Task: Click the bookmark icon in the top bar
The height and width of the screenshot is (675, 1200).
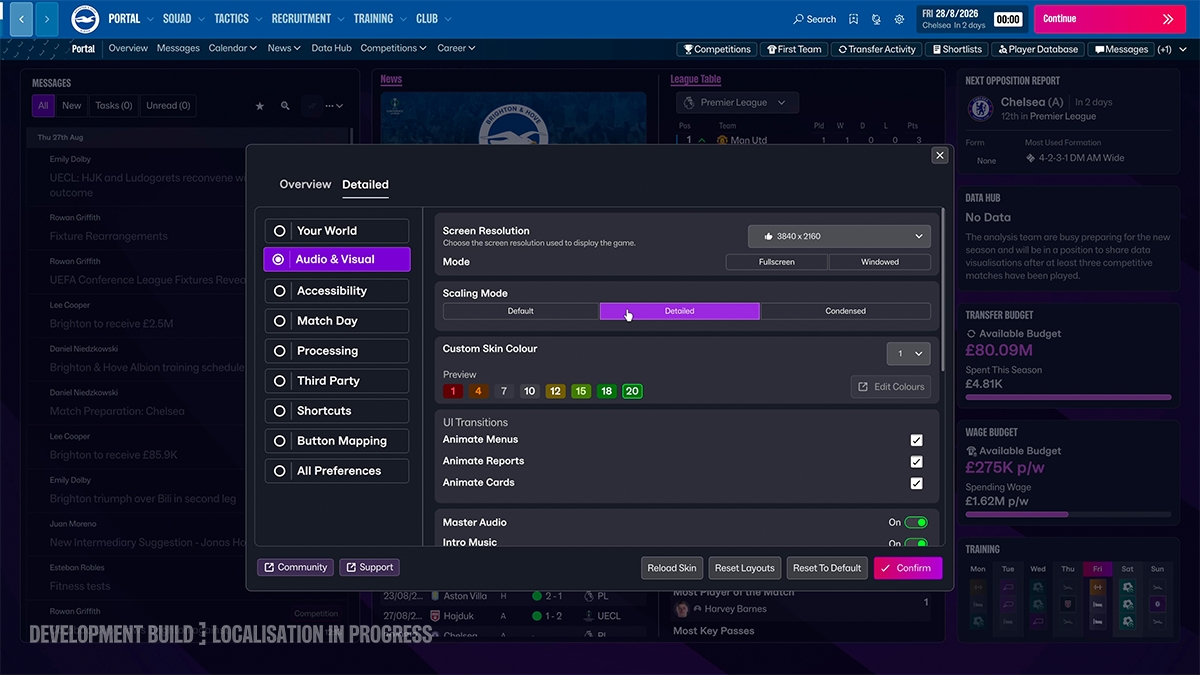Action: point(853,19)
